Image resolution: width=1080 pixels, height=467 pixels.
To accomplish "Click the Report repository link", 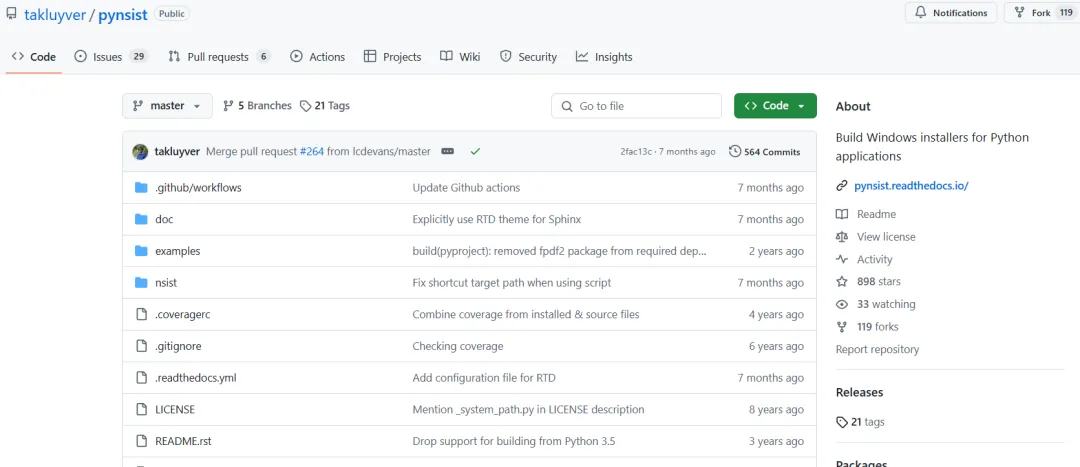I will 877,349.
